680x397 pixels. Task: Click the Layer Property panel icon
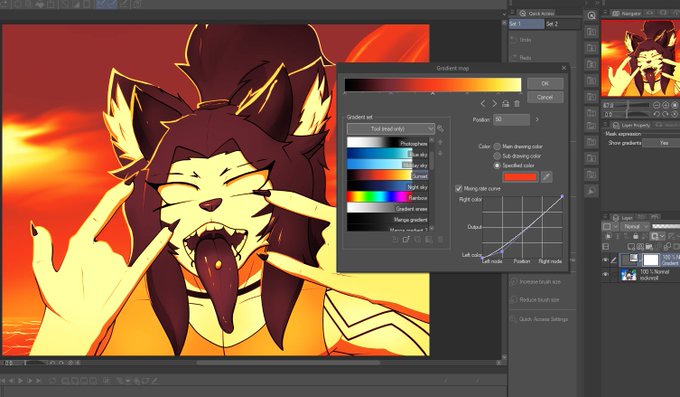click(x=616, y=125)
